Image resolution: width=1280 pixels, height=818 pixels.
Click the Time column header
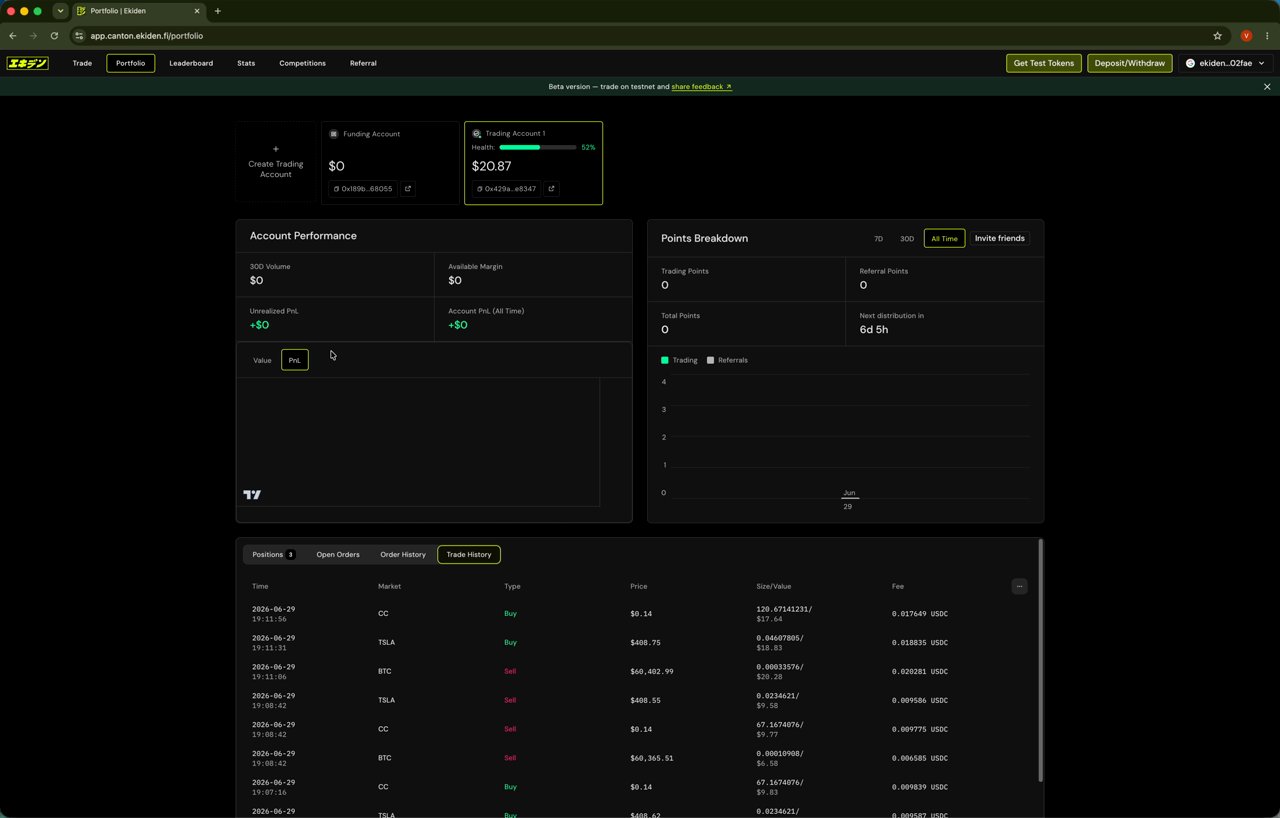[260, 587]
